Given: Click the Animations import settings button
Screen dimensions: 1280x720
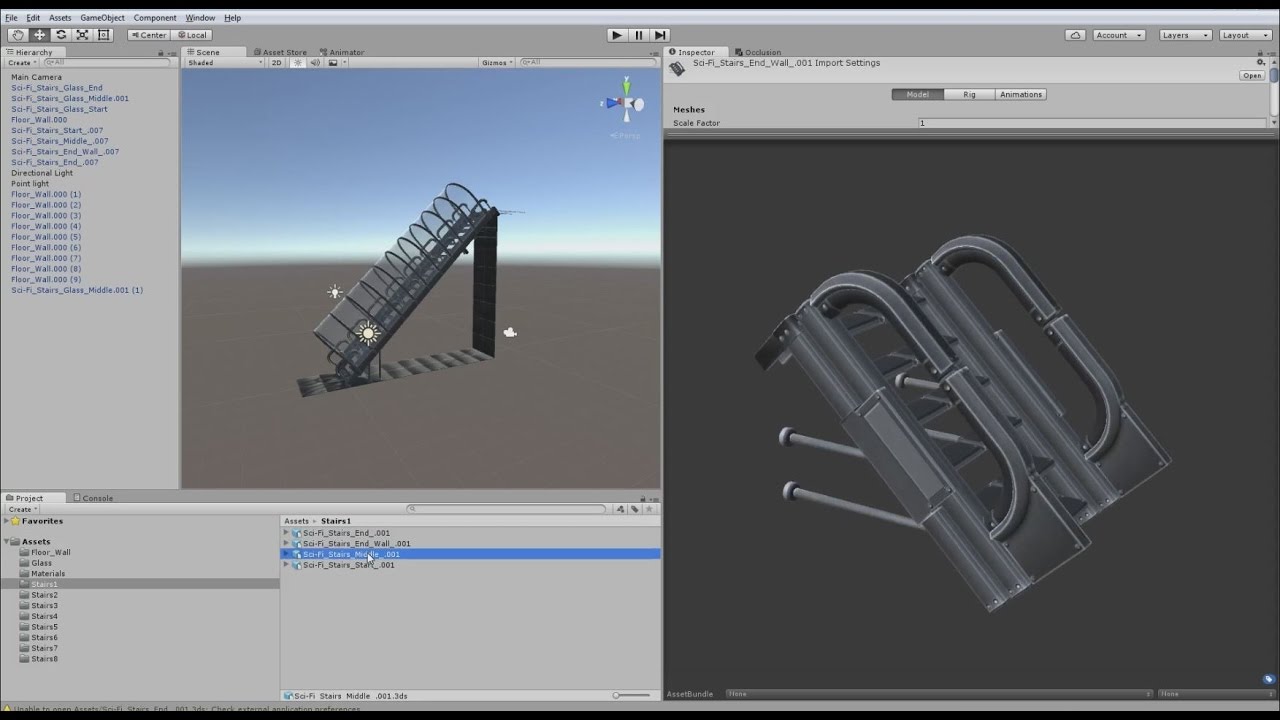Looking at the screenshot, I should pyautogui.click(x=1021, y=94).
